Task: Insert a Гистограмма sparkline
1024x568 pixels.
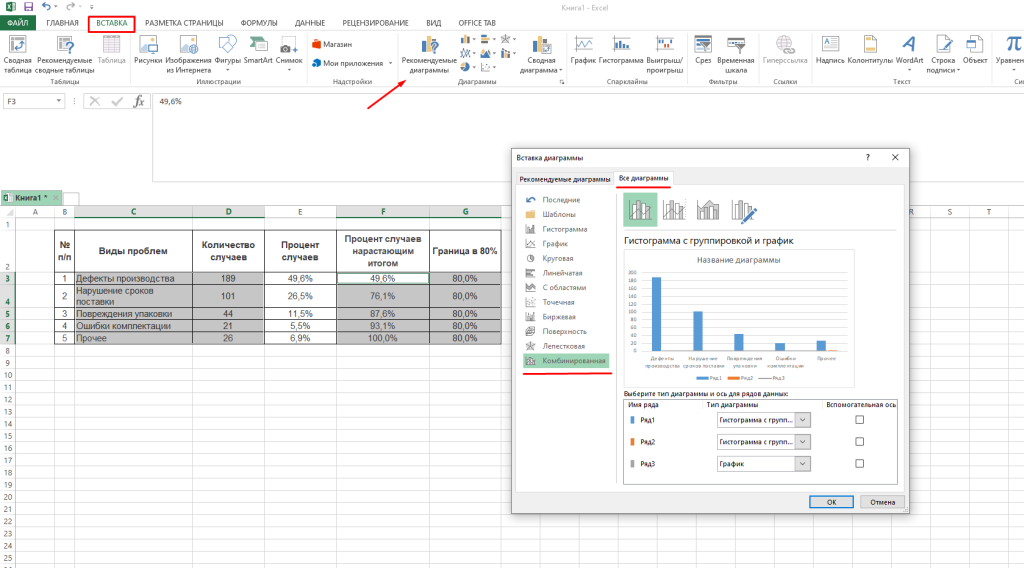Action: click(x=621, y=50)
